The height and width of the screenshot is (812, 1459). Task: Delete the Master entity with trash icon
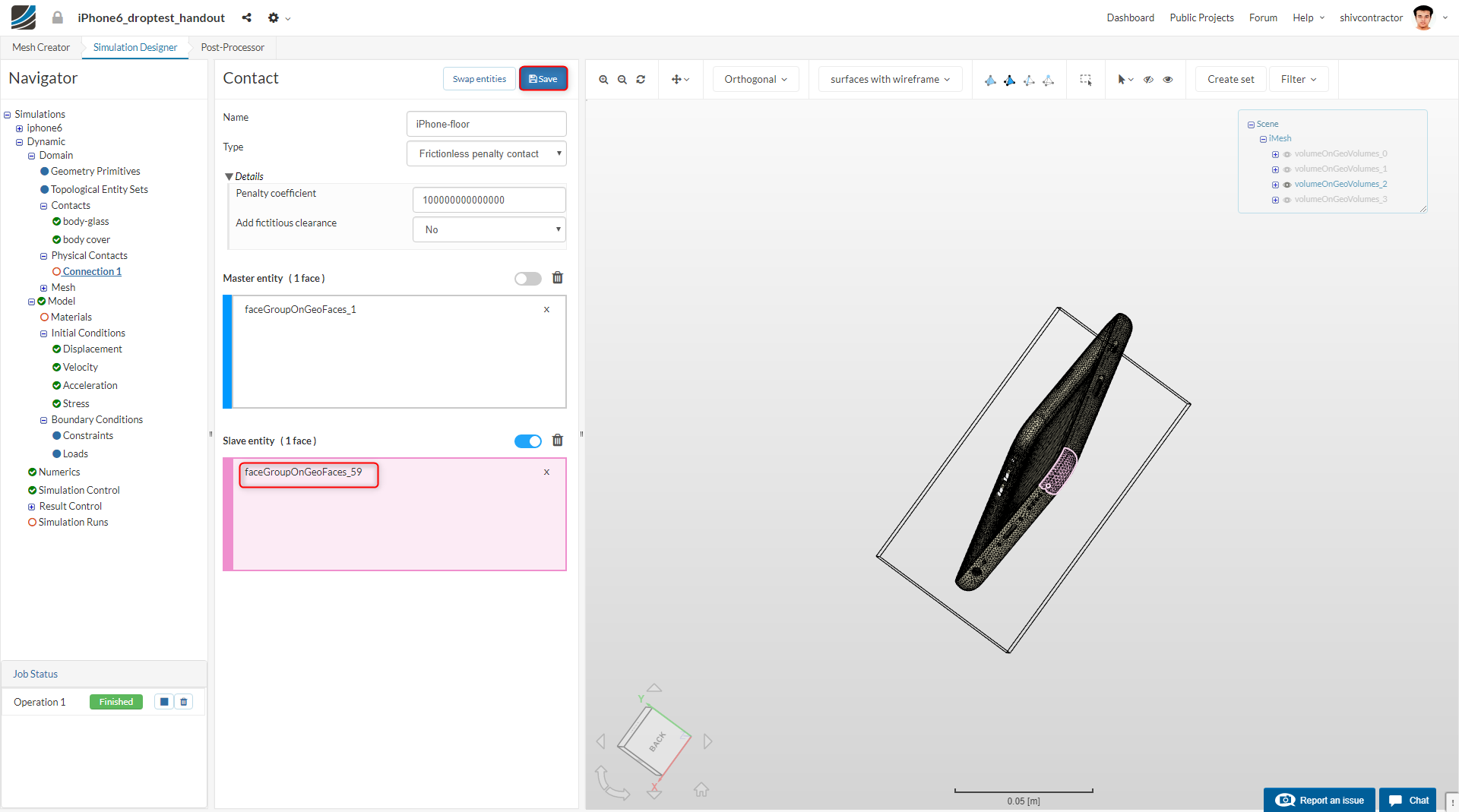(x=558, y=278)
